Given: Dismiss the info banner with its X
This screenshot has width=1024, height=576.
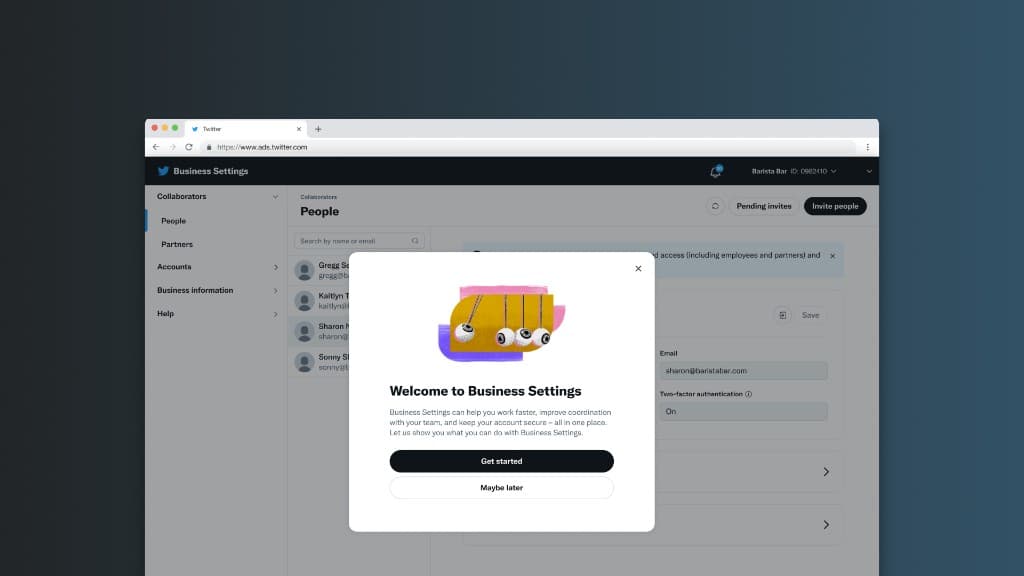Looking at the screenshot, I should tap(833, 256).
